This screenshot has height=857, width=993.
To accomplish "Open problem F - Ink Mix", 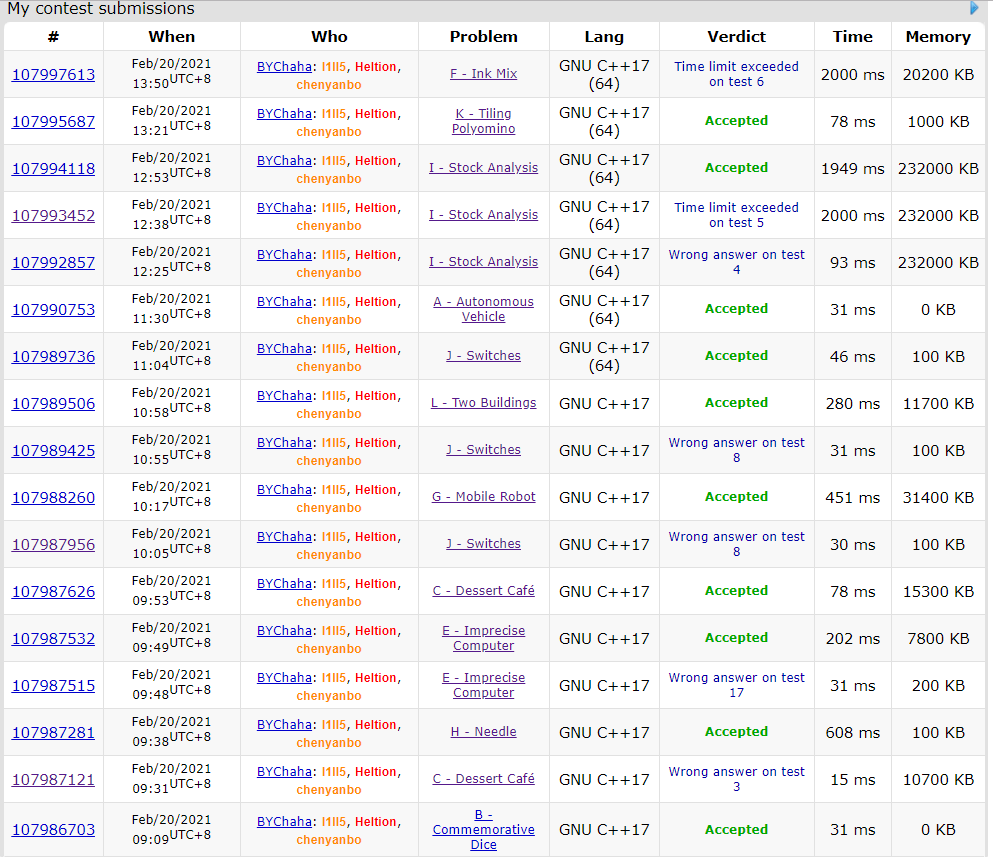I will [x=484, y=74].
